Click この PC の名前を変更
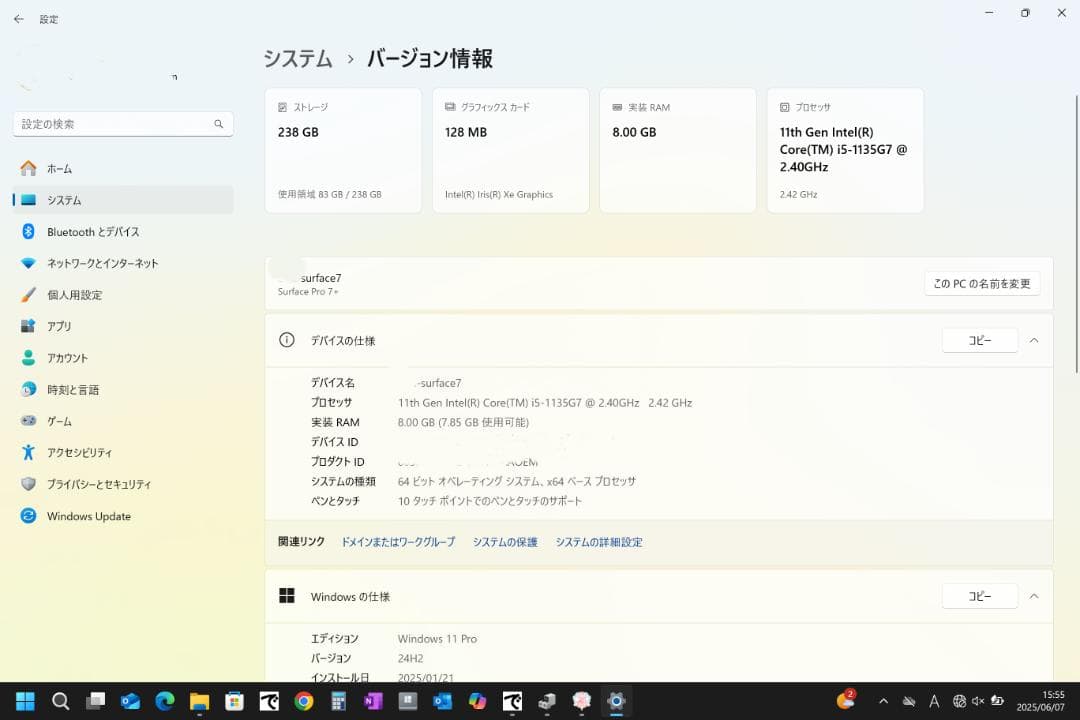Image resolution: width=1080 pixels, height=720 pixels. [x=982, y=284]
